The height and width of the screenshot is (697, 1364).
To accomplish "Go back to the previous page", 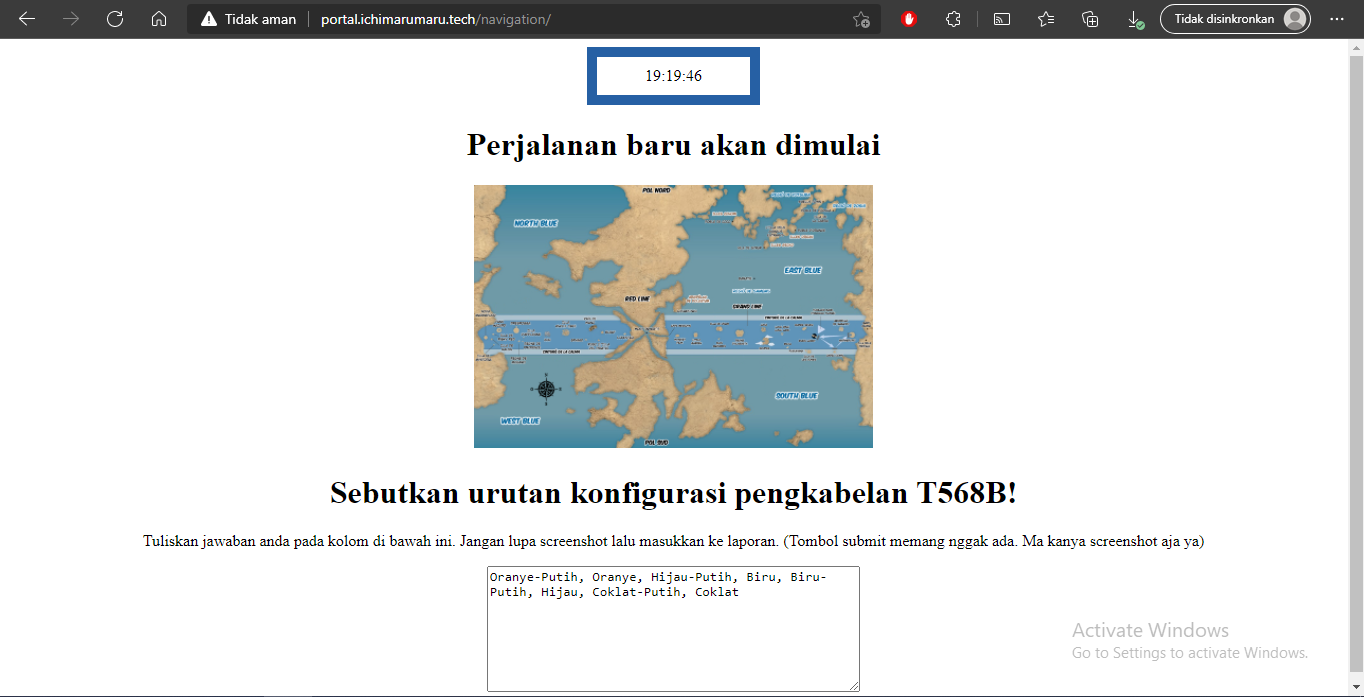I will click(27, 19).
